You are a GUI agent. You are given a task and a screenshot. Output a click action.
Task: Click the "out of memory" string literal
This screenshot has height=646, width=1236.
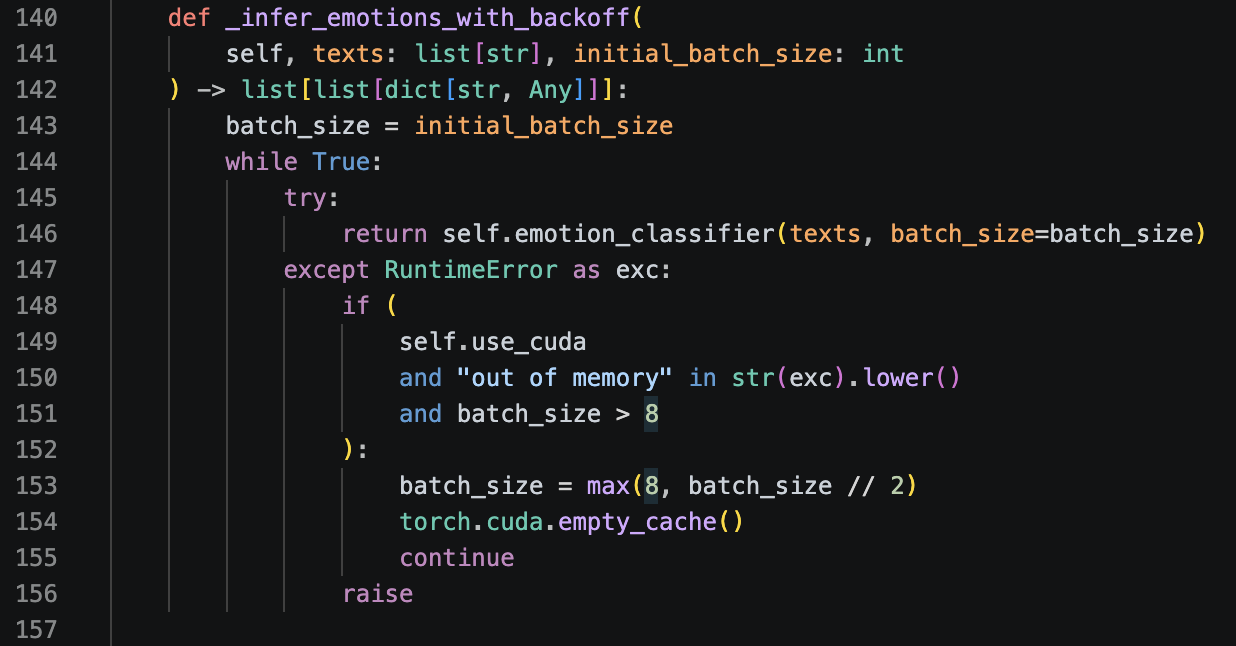[x=571, y=378]
